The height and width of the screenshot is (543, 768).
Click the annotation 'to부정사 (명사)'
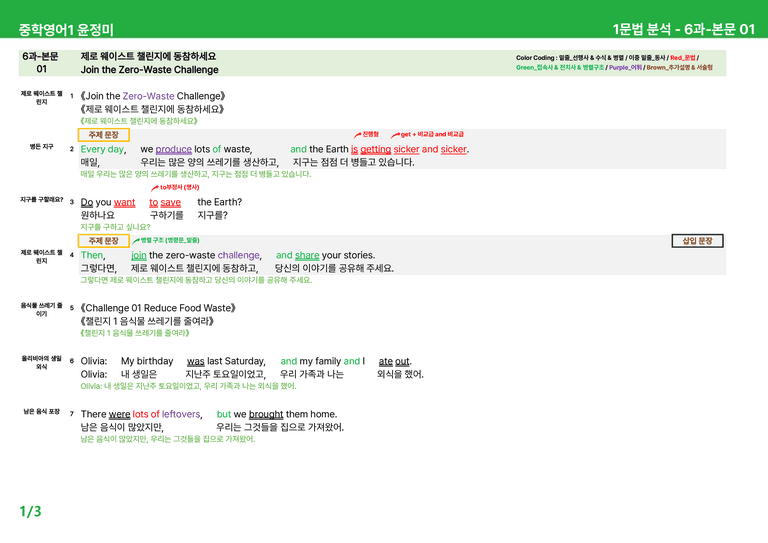[179, 187]
